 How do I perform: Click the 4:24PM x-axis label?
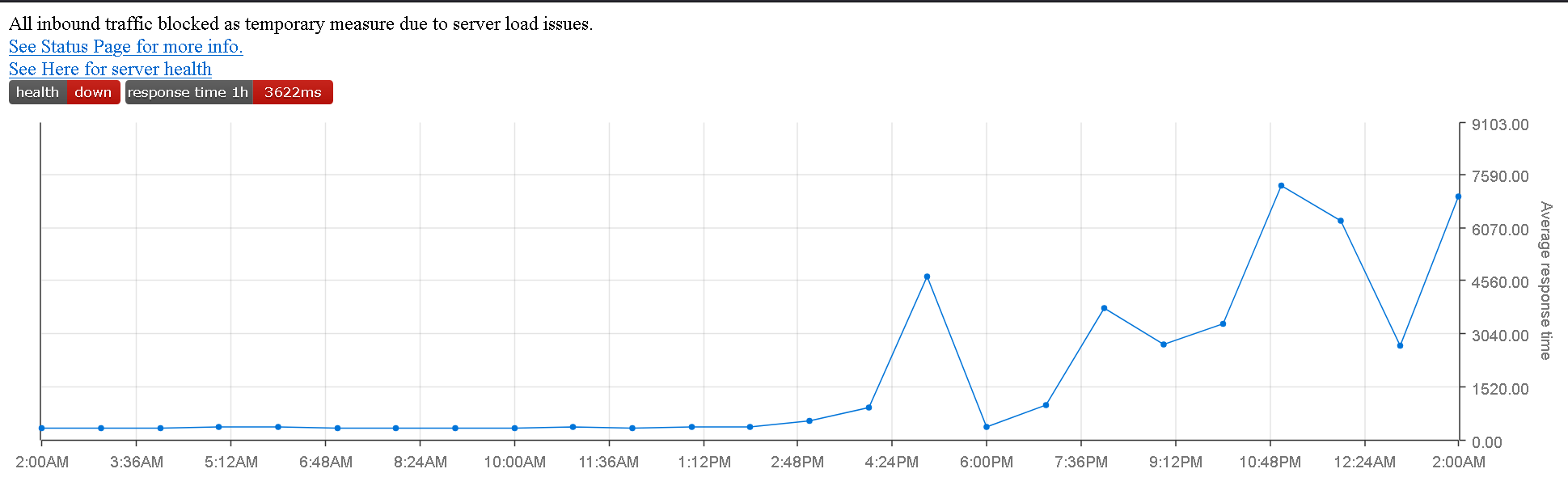point(892,463)
